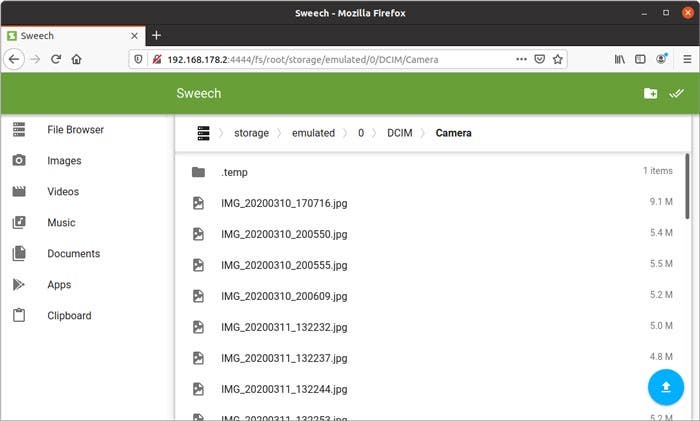700x421 pixels.
Task: Click the image icon of IMG_20200310_200550.jpg
Action: point(198,234)
